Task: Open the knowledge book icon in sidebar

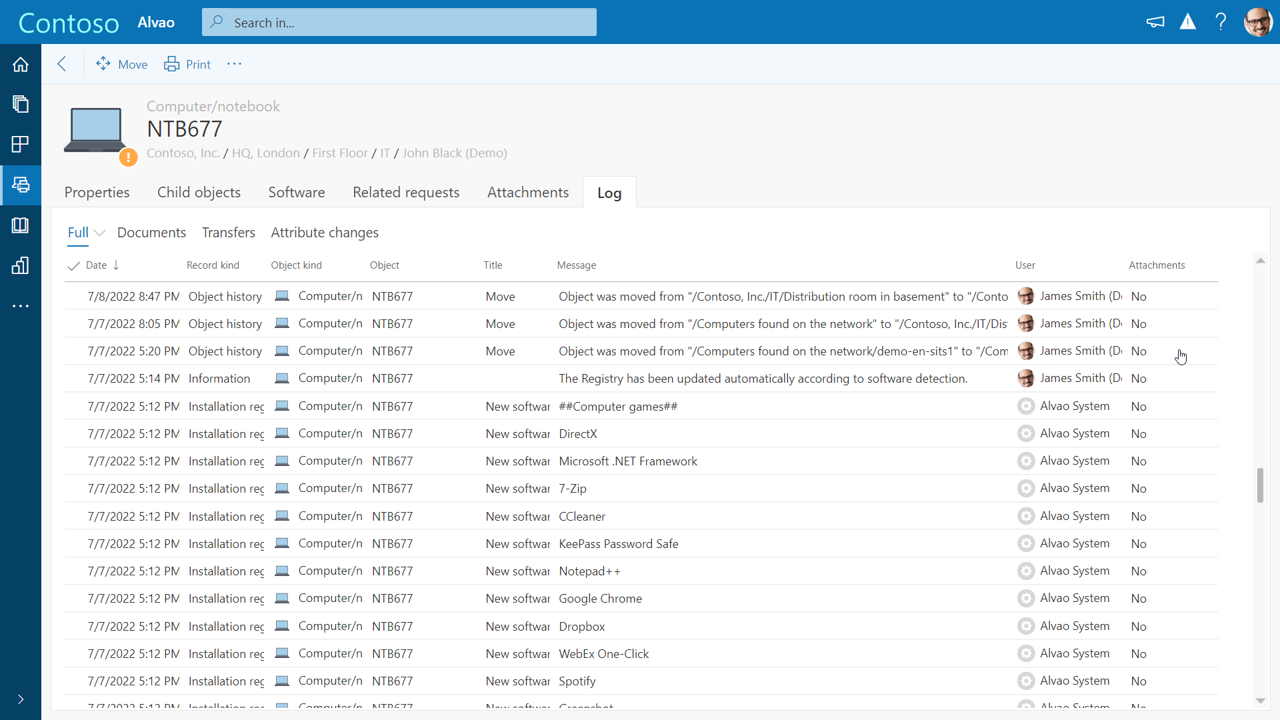Action: [x=20, y=225]
